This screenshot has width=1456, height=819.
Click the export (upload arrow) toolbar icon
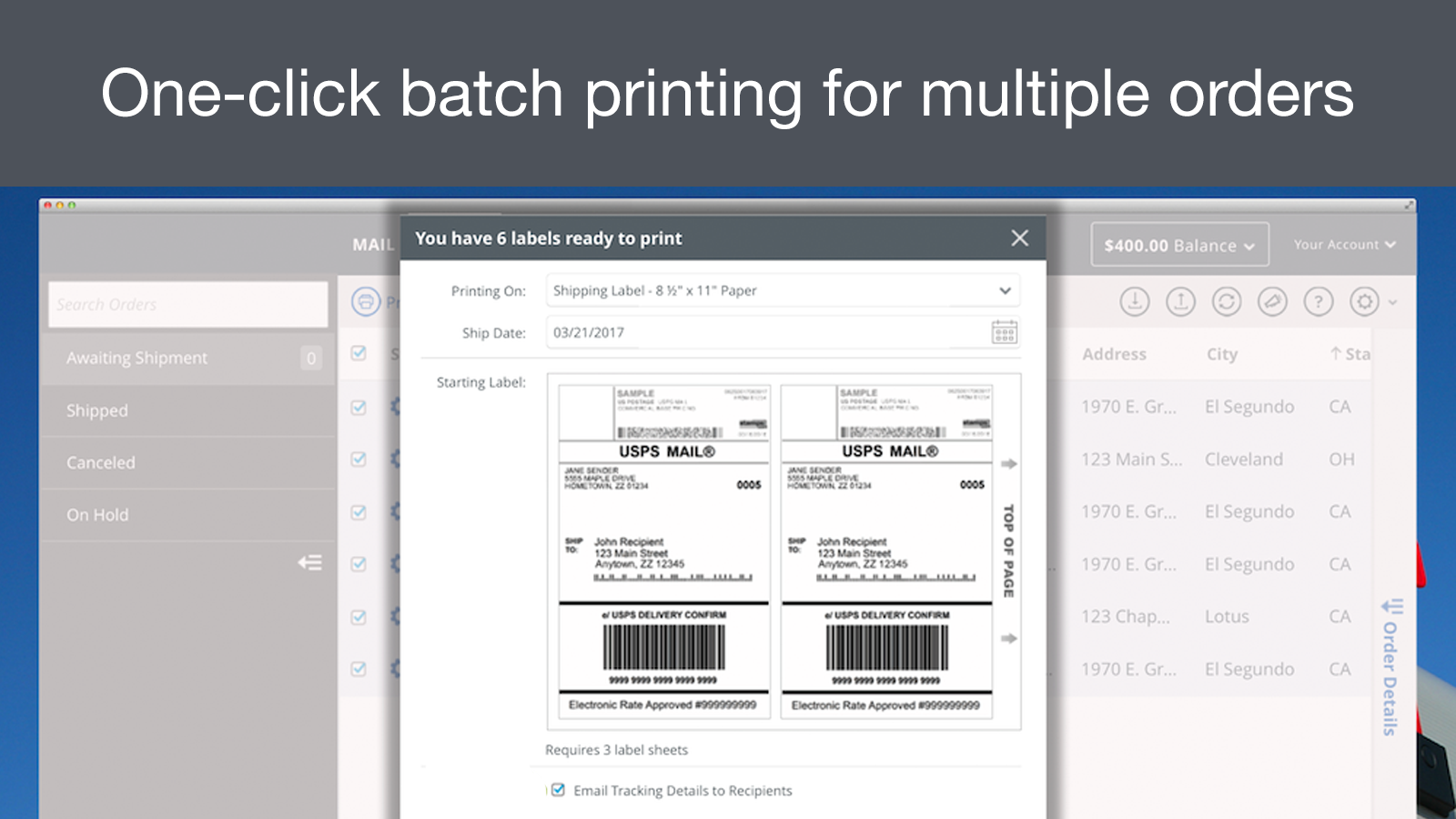[x=1180, y=301]
